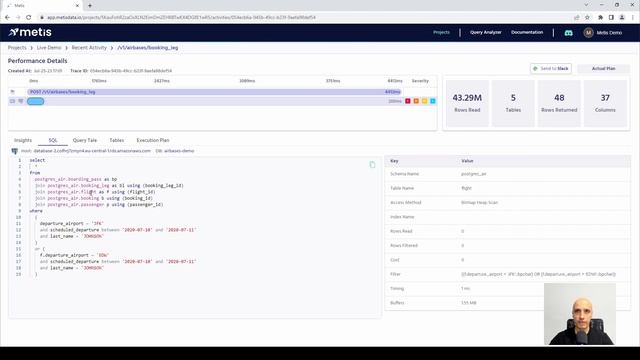Image resolution: width=640 pixels, height=360 pixels.
Task: Open the Chrome three-dot menu
Action: (x=633, y=18)
